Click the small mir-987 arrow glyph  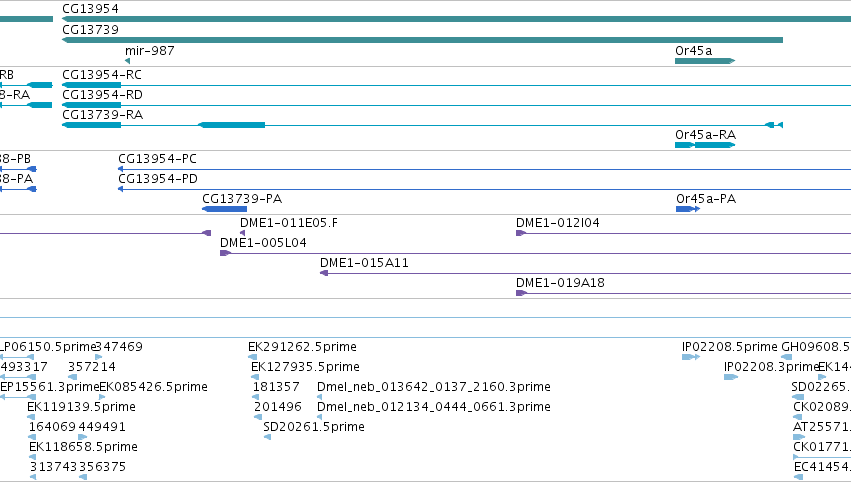pyautogui.click(x=128, y=61)
